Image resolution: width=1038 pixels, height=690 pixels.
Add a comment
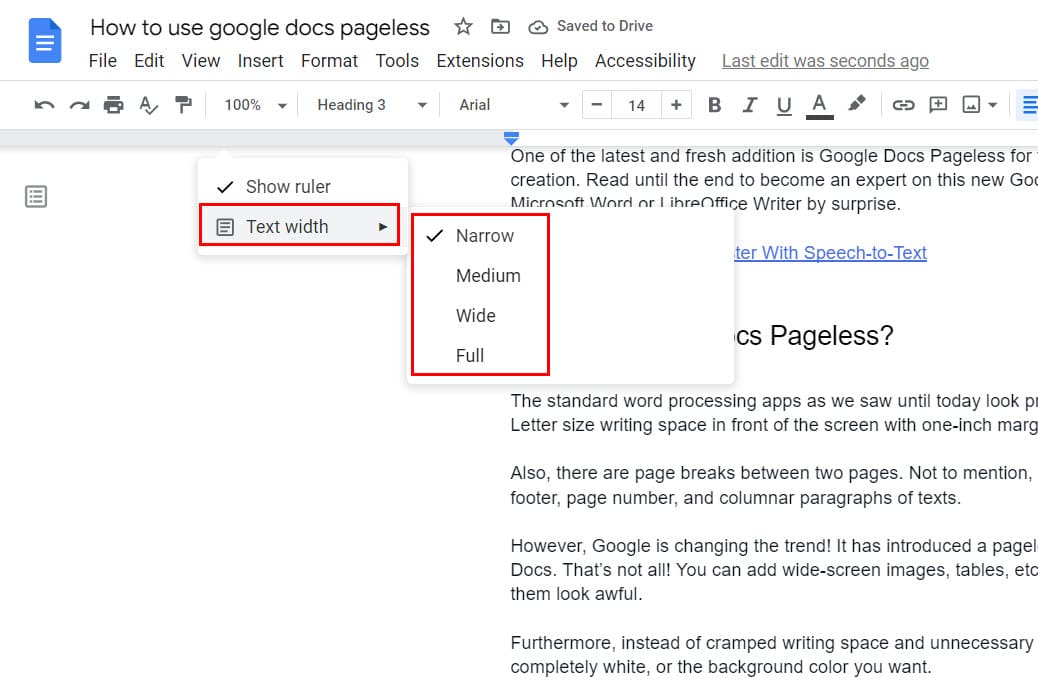938,104
